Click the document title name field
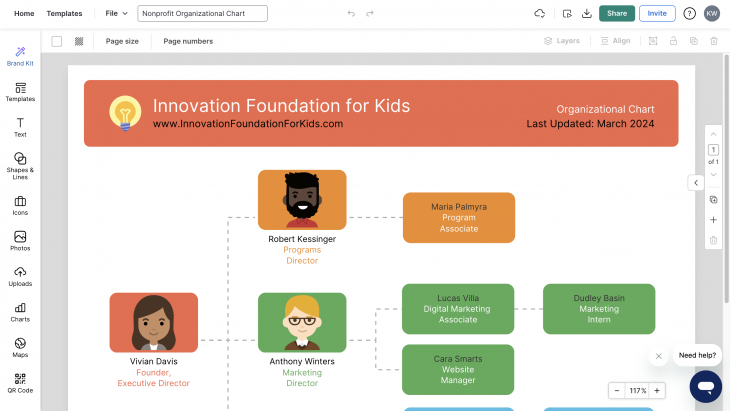Screen dimensions: 730x411 pos(203,14)
